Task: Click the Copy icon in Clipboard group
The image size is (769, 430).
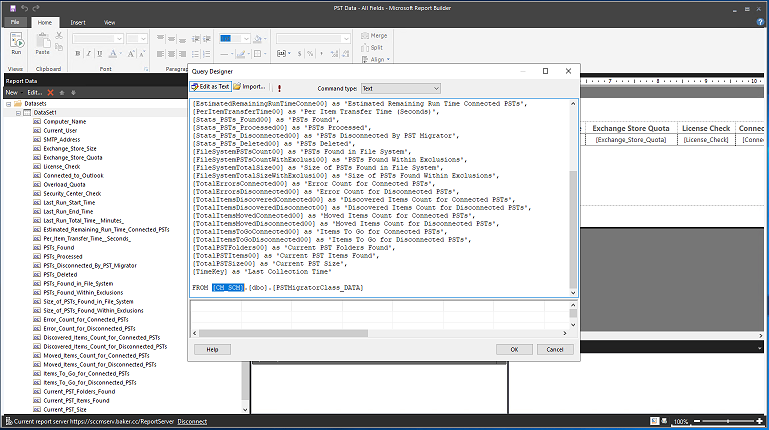Action: point(59,47)
